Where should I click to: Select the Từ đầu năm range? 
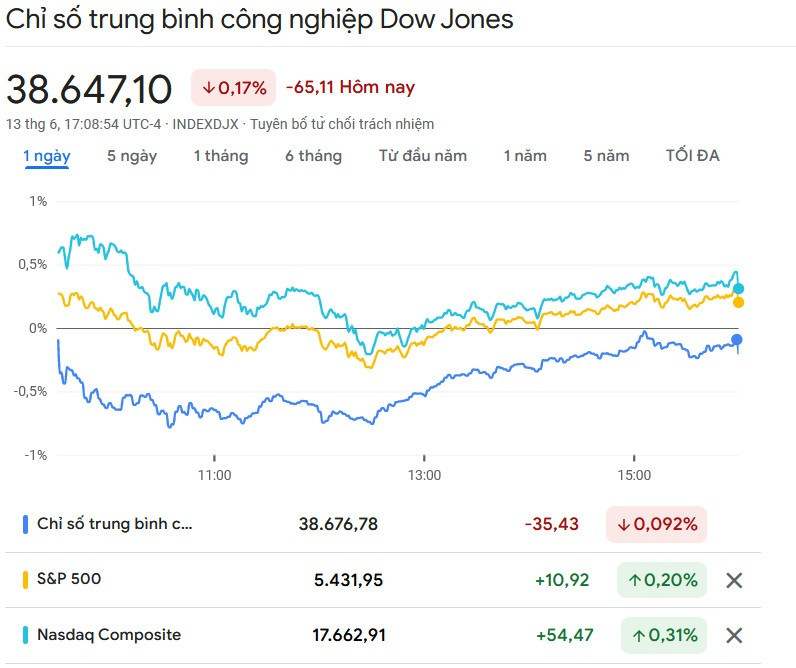coord(422,156)
